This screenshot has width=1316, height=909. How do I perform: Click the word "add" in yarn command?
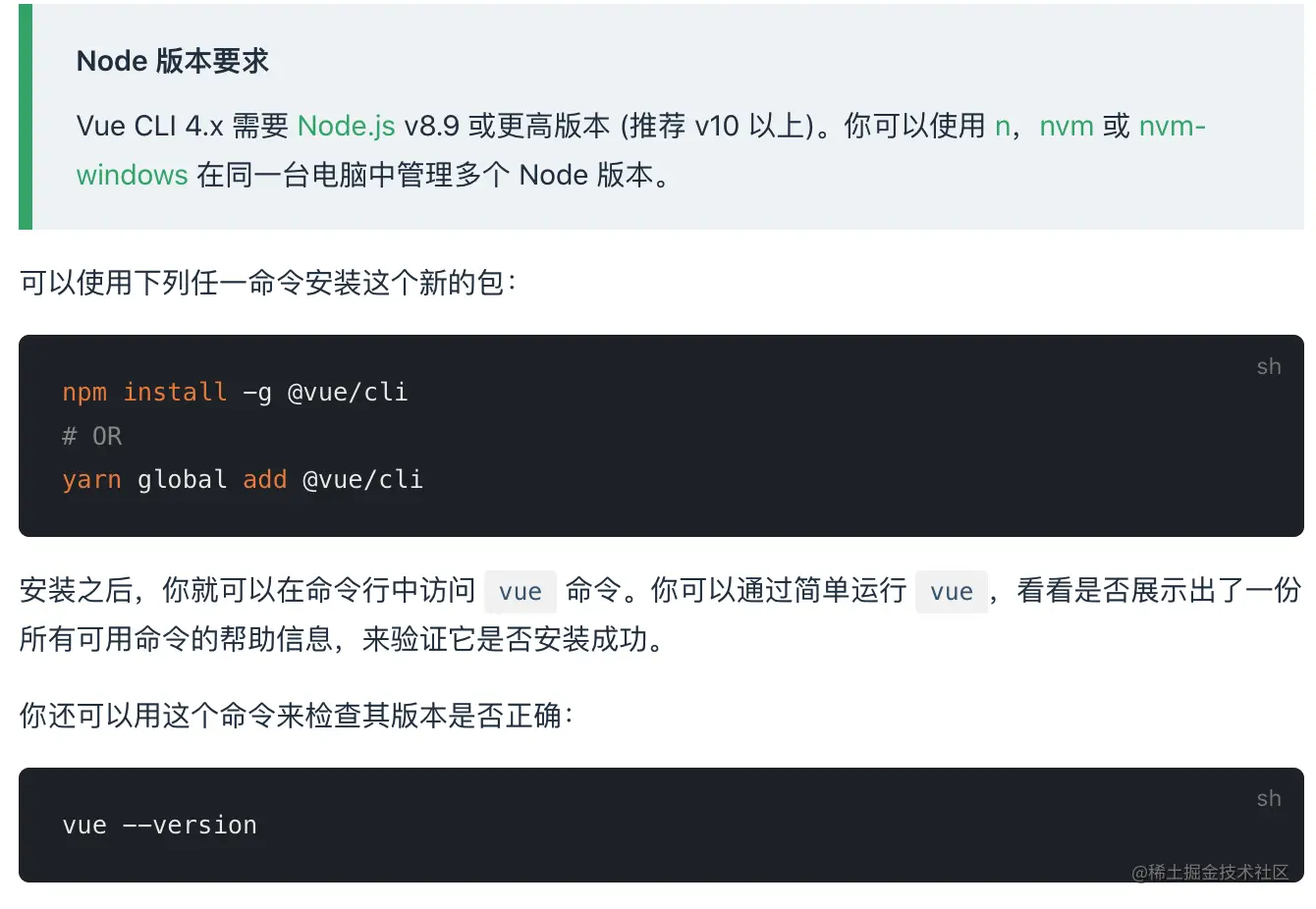point(264,480)
